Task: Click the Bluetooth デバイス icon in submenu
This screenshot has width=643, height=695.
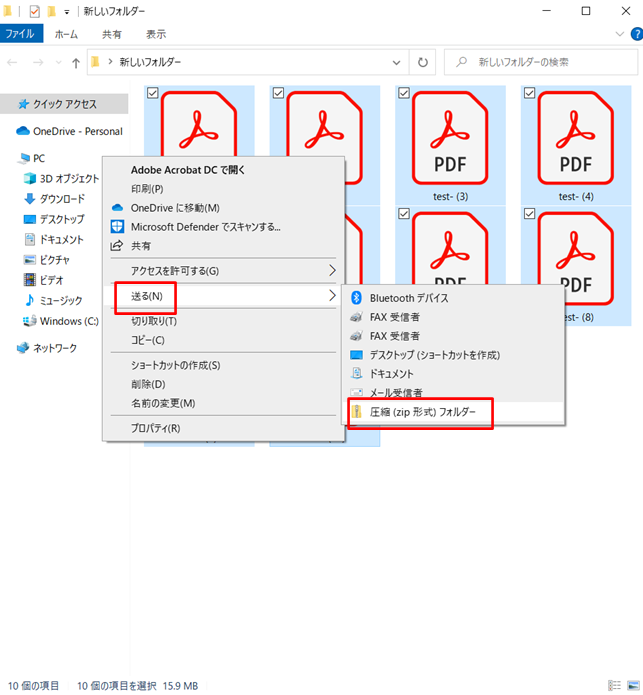Action: pos(357,298)
